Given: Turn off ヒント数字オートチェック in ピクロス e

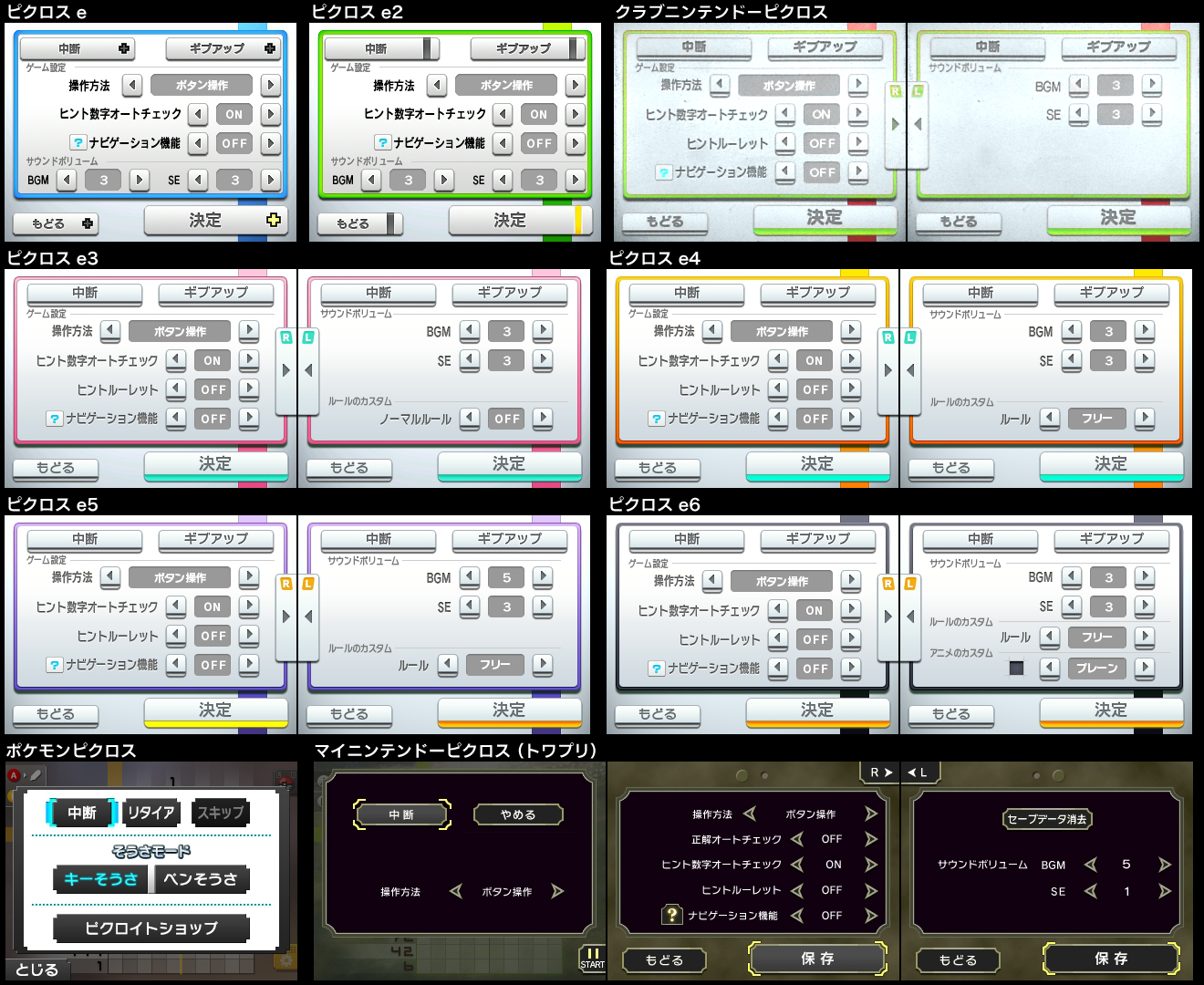Looking at the screenshot, I should point(198,114).
